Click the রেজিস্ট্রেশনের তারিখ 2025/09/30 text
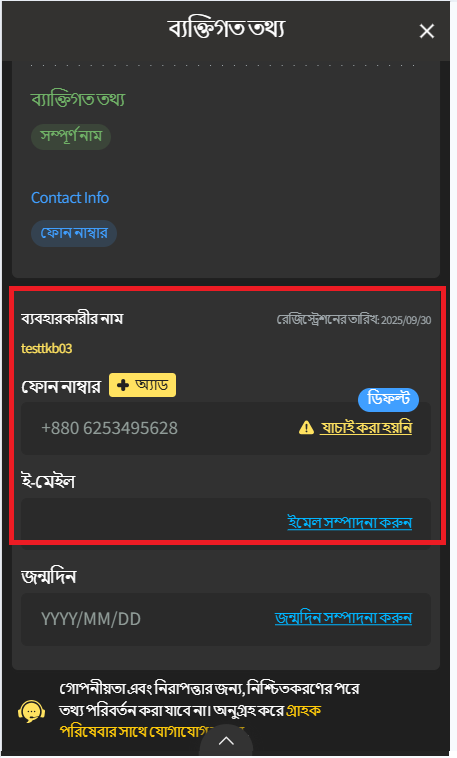This screenshot has height=758, width=457. point(354,320)
